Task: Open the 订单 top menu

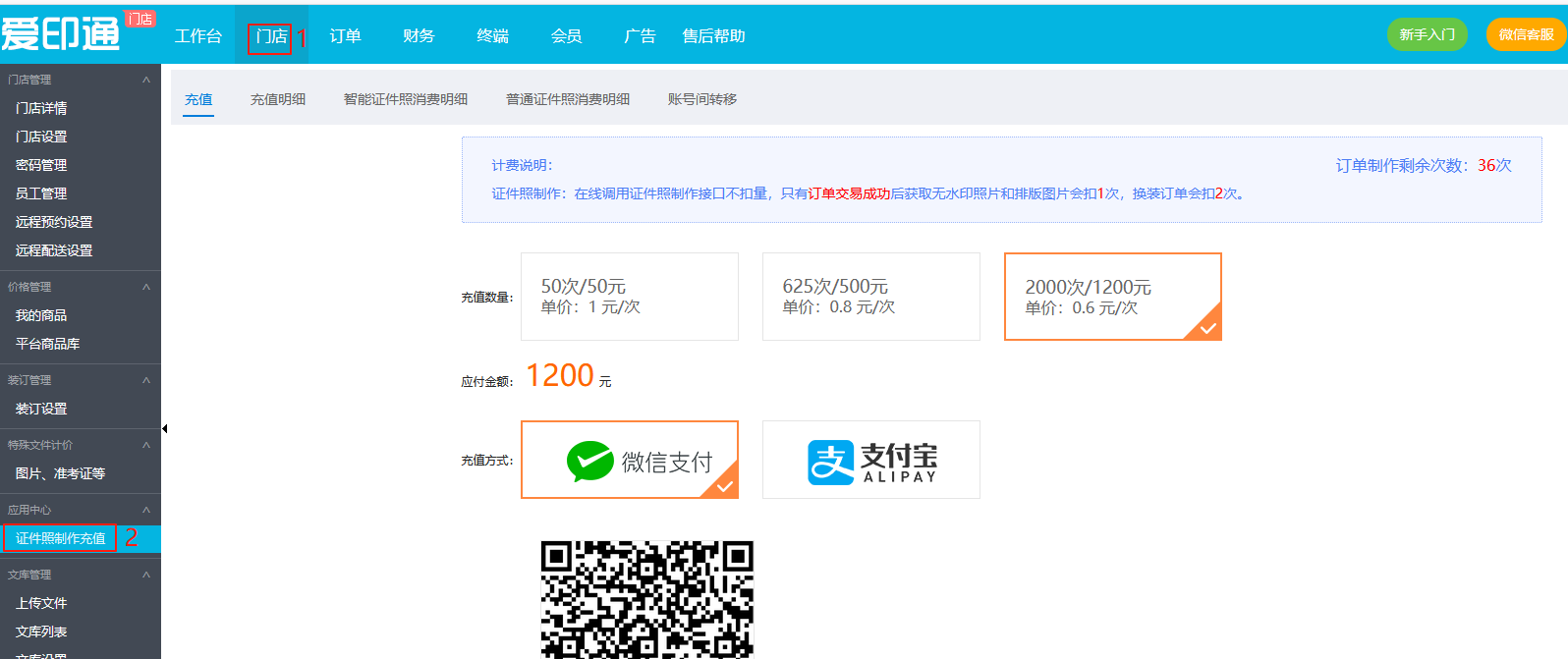Action: point(345,36)
